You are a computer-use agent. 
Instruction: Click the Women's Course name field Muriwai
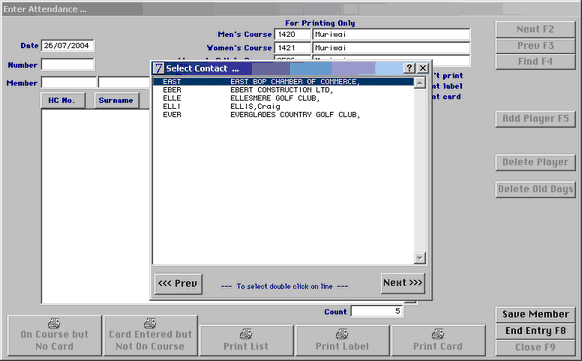point(391,48)
